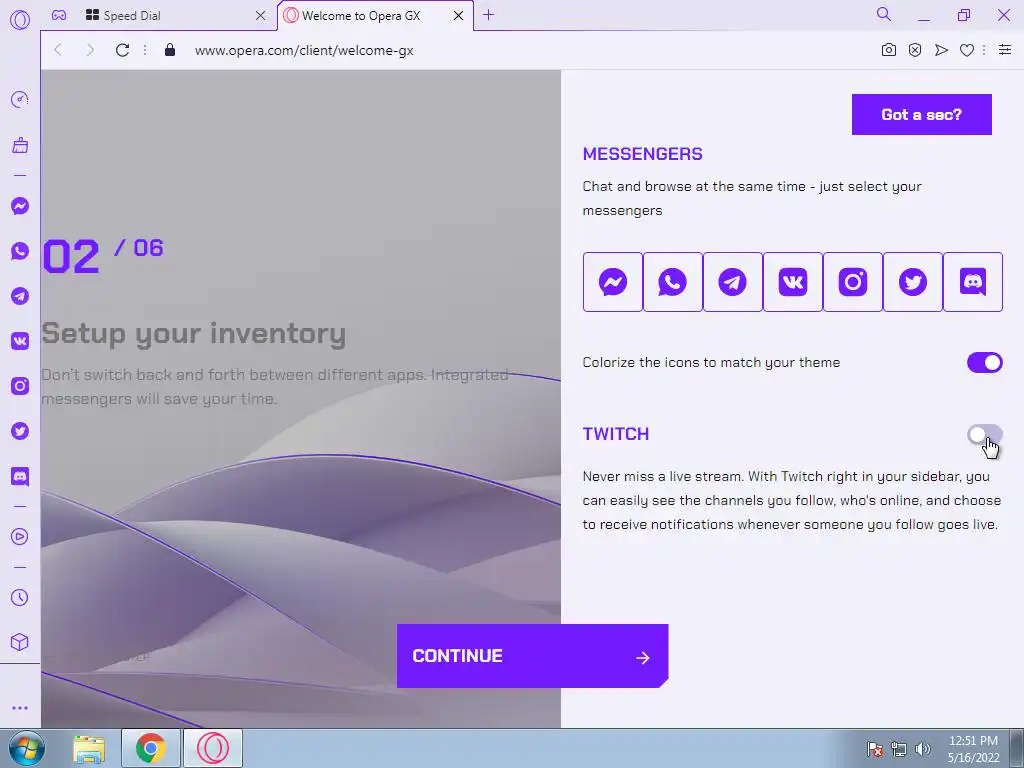Enable the Twitch sidebar toggle

coord(985,434)
